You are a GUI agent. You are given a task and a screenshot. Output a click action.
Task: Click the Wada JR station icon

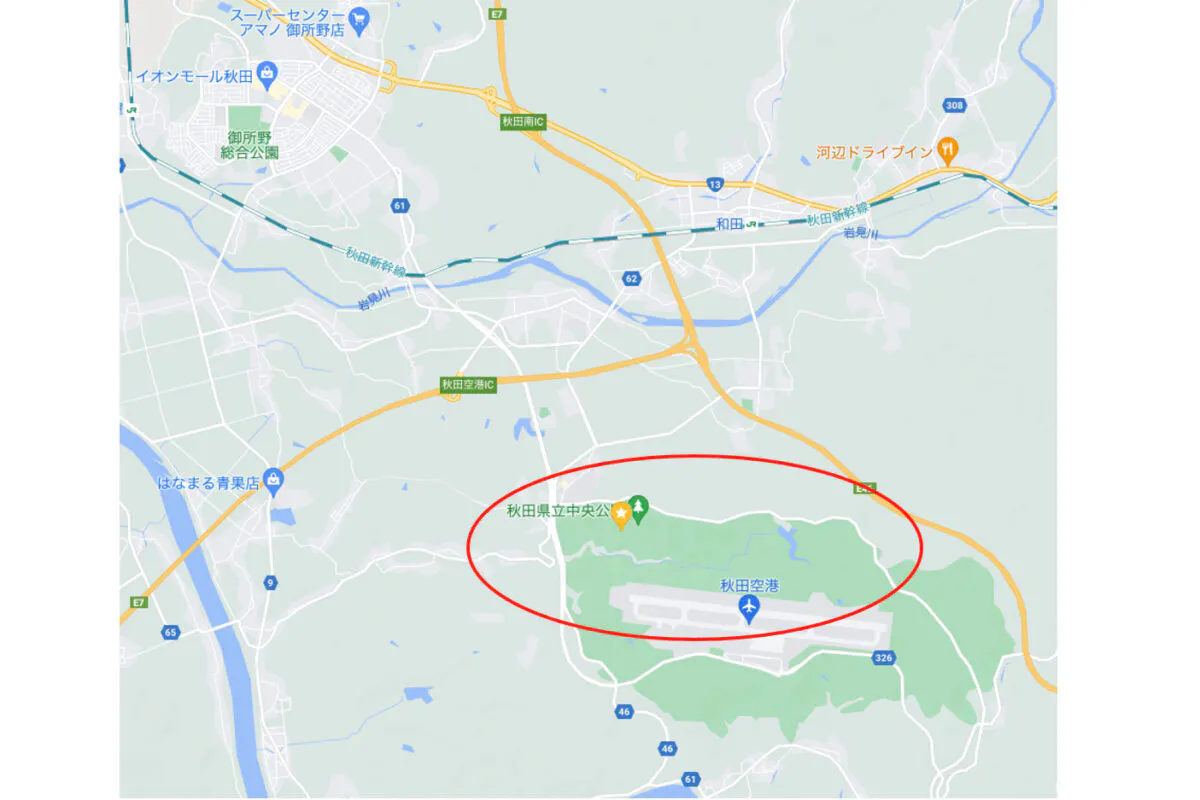coord(751,225)
